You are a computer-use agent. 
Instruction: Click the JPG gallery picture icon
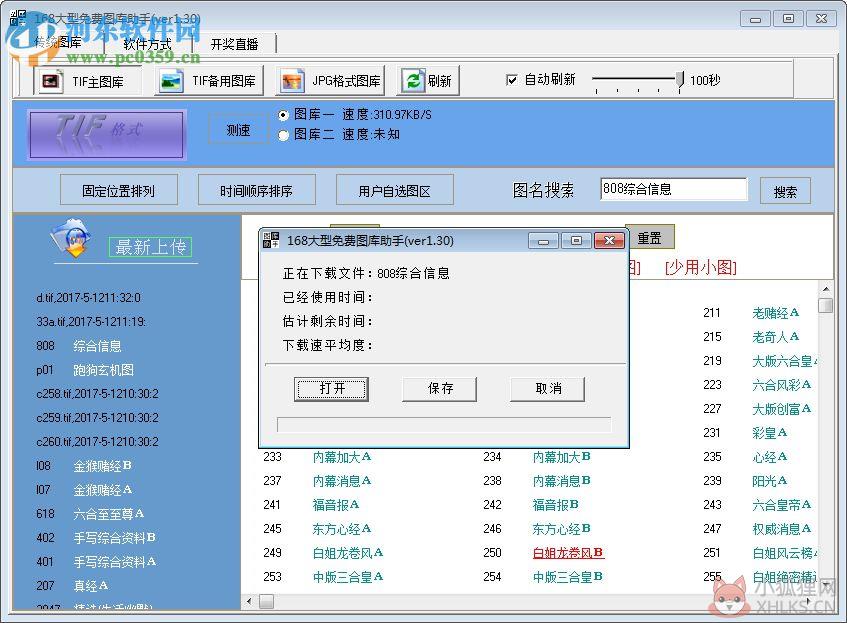(292, 81)
